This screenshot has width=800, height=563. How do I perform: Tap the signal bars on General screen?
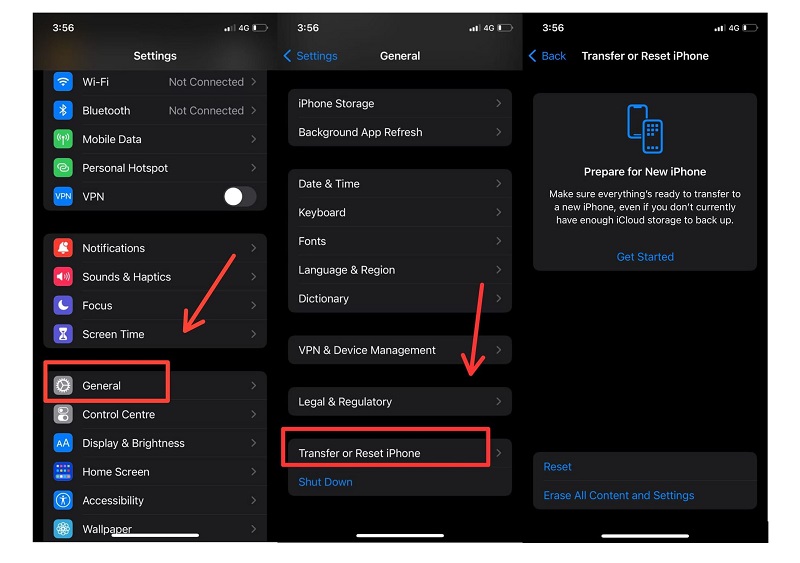(474, 28)
